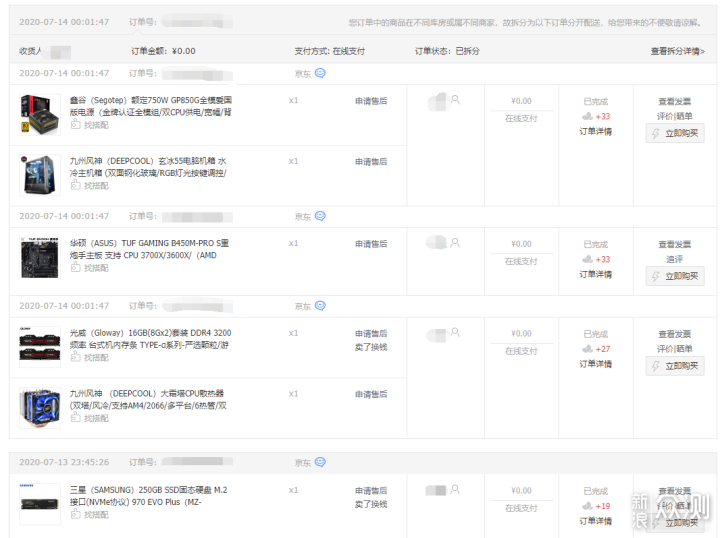The height and width of the screenshot is (538, 720).
Task: Click 申请售后 for Gloway memory
Action: (371, 333)
